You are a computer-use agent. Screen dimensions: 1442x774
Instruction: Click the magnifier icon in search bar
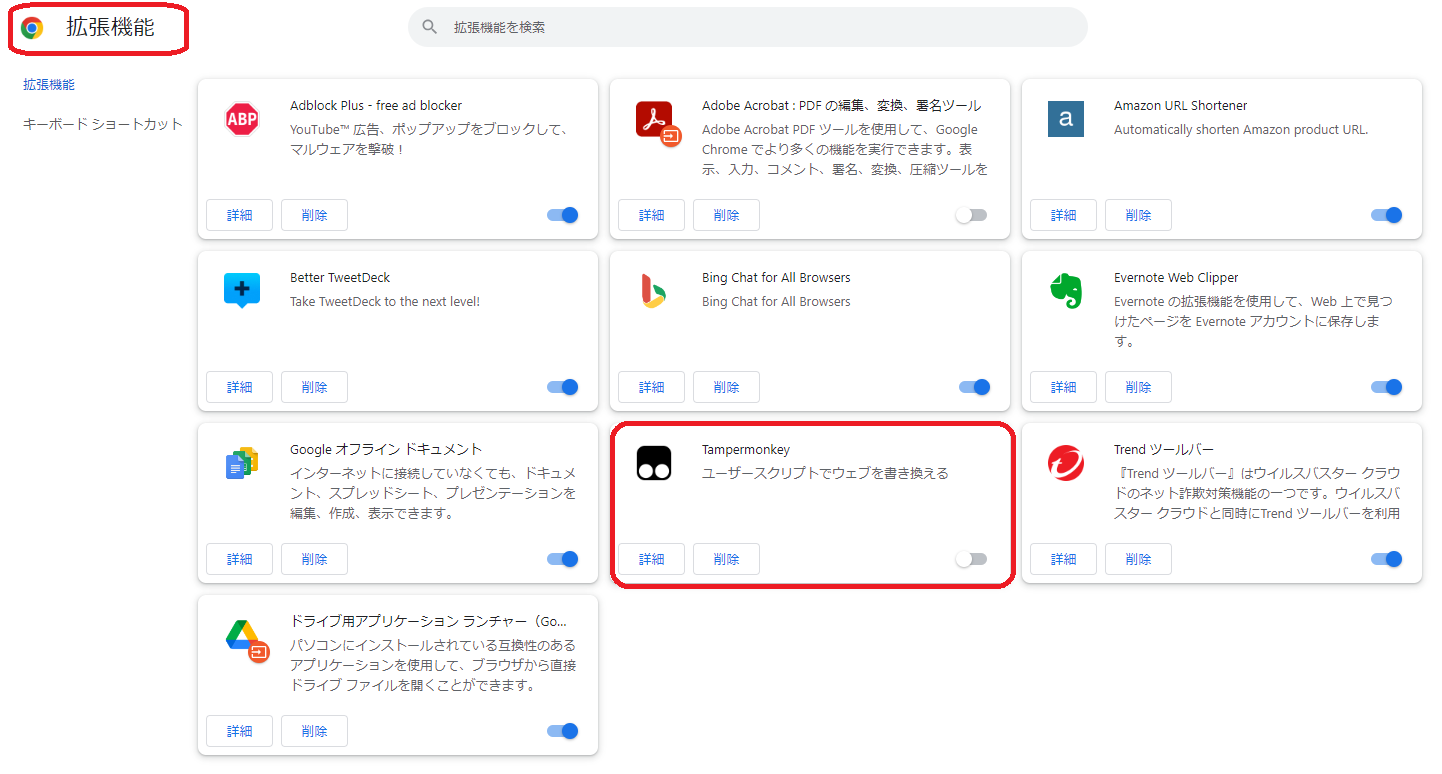point(430,27)
